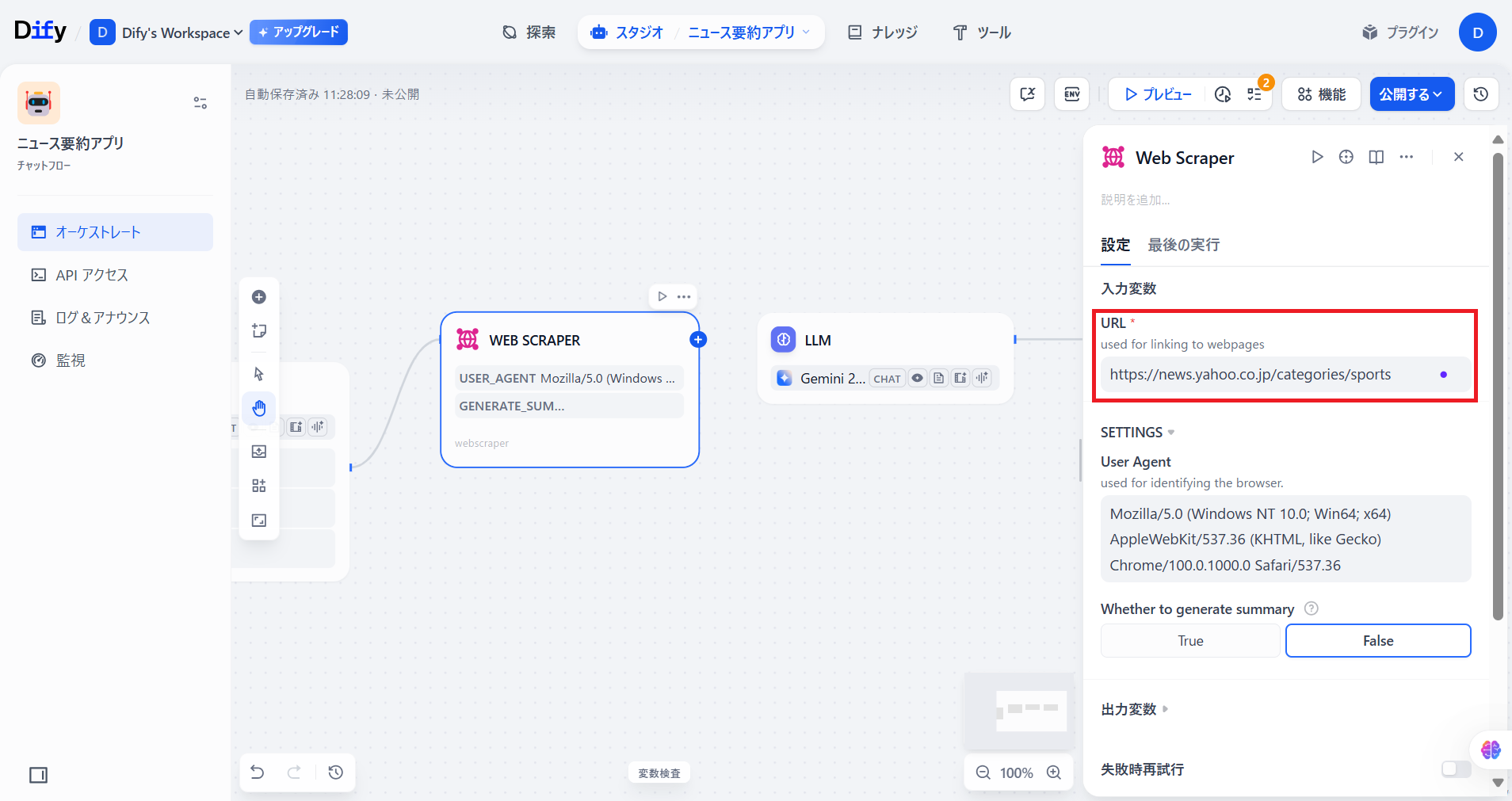Zoom in on the canvas

click(x=1054, y=772)
